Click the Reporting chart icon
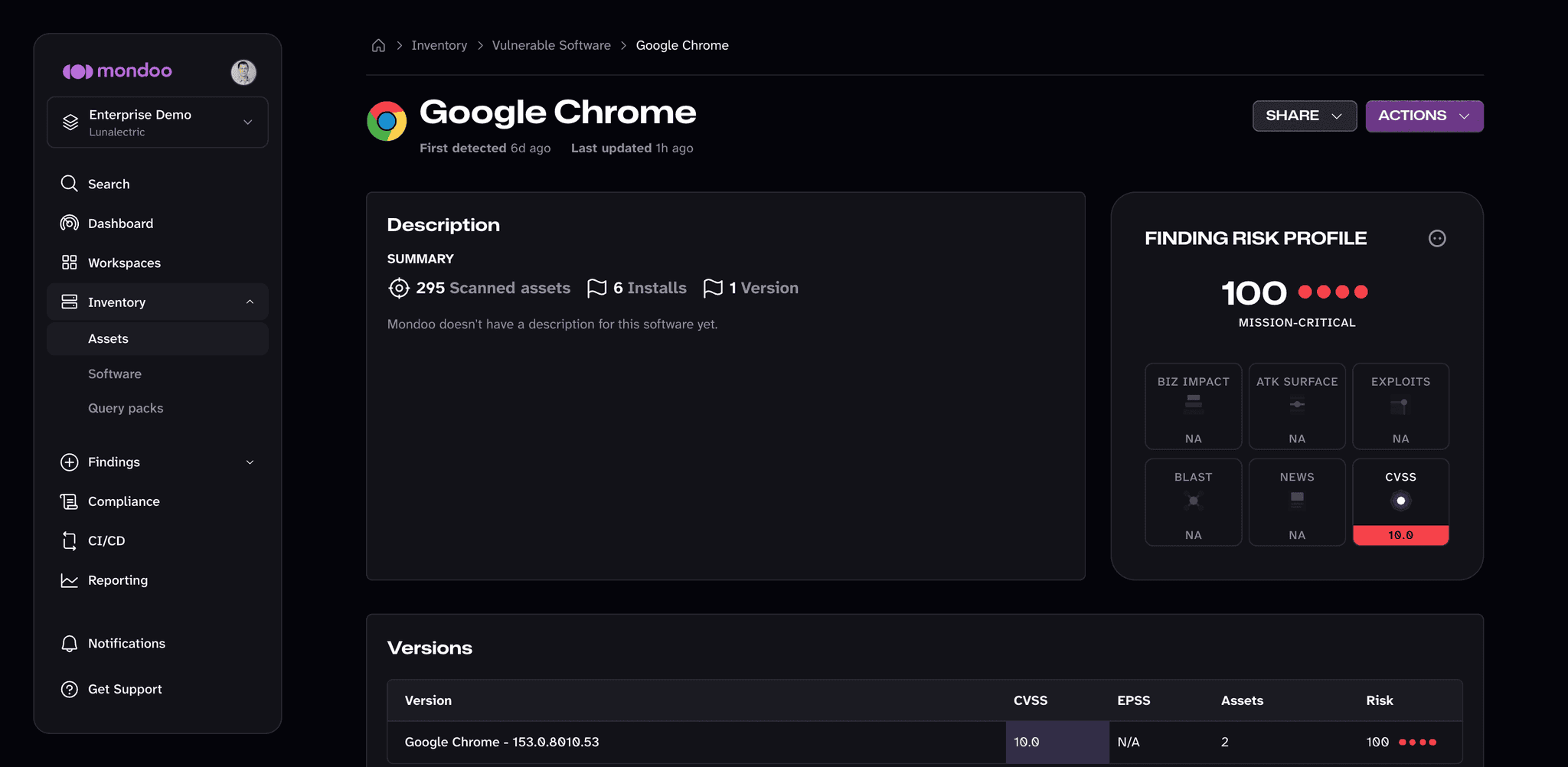The height and width of the screenshot is (767, 1568). tap(69, 580)
